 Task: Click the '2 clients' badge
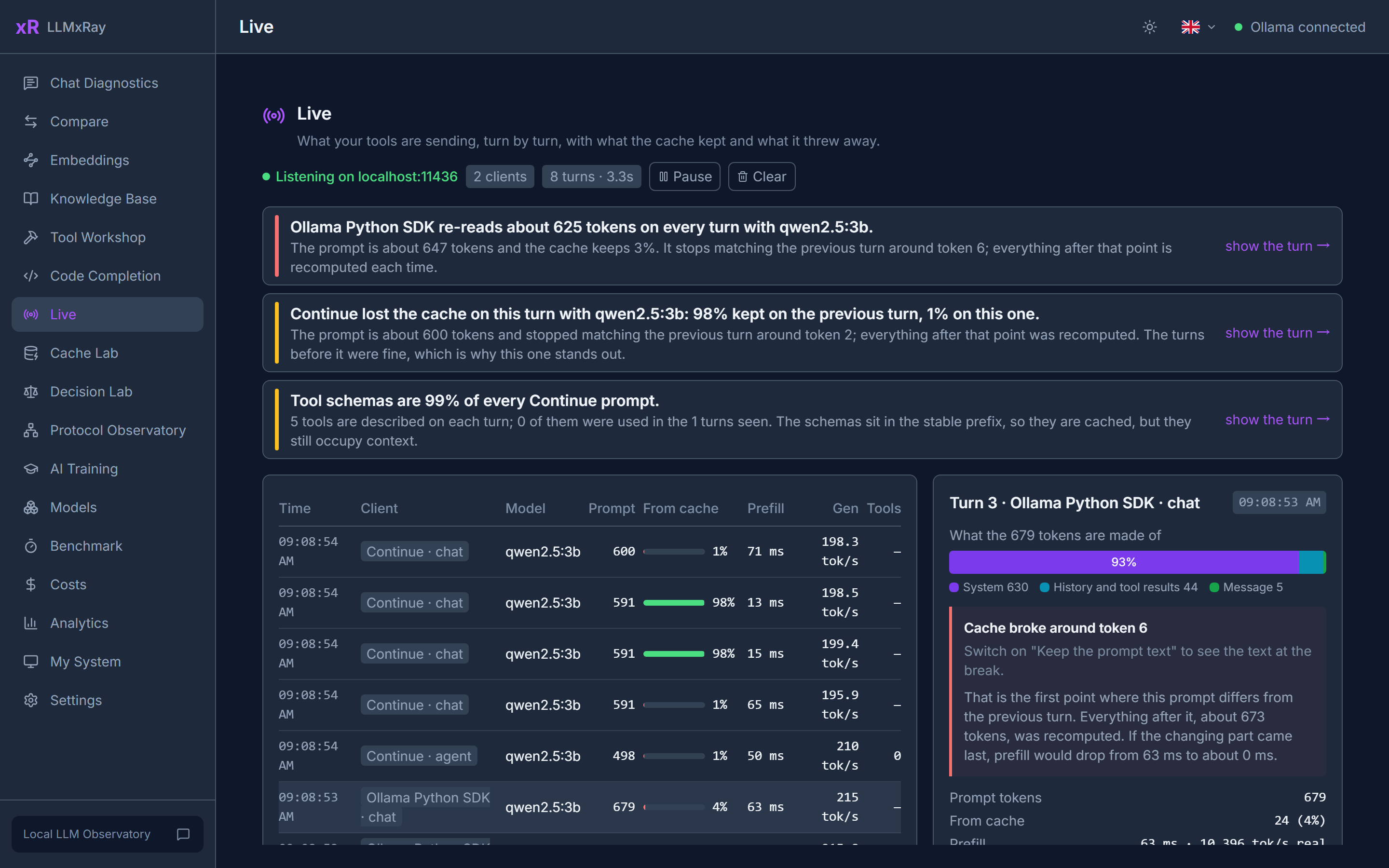pyautogui.click(x=500, y=176)
